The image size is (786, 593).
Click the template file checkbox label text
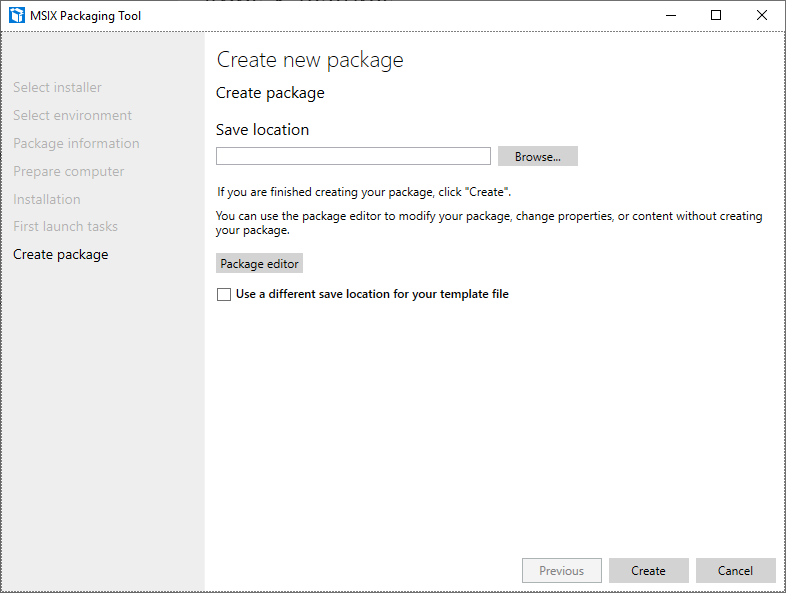click(x=372, y=294)
